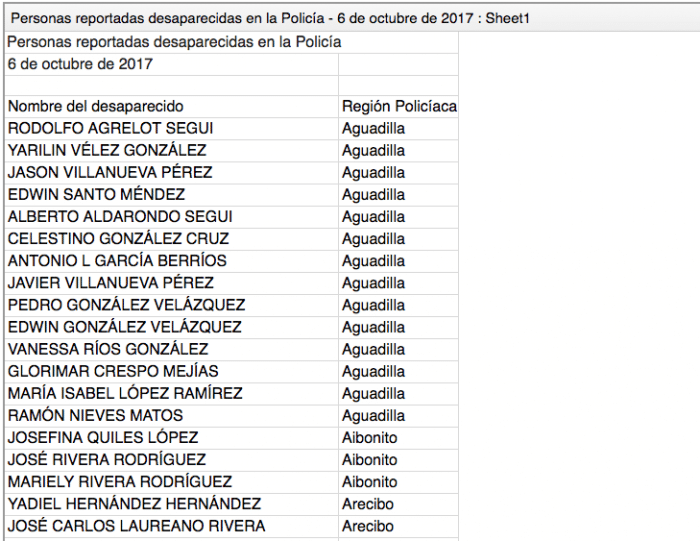700x541 pixels.
Task: Click the CELESTINO GONZÁLEZ CRUZ cell
Action: click(x=171, y=239)
